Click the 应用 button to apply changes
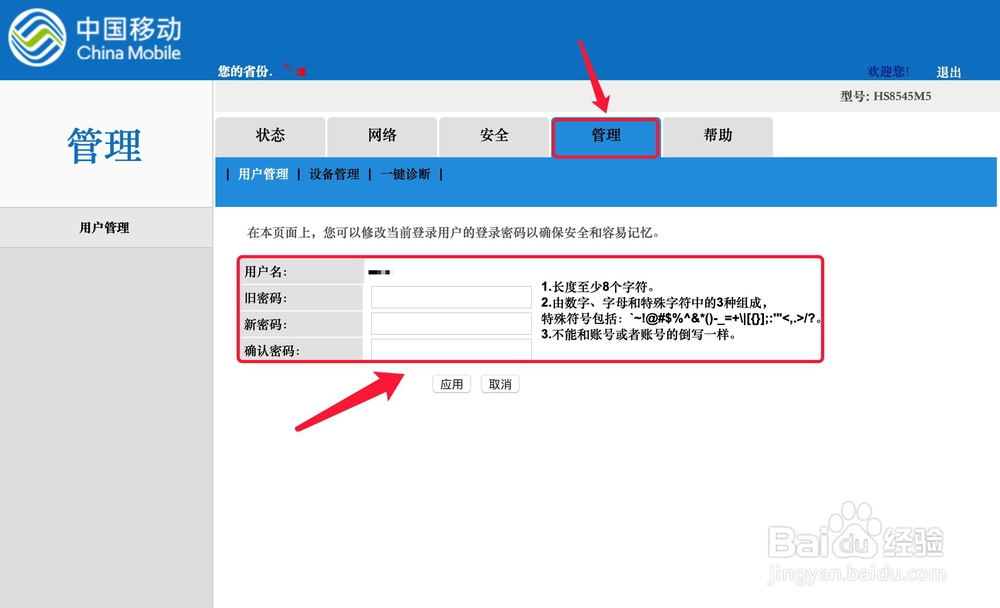Viewport: 1000px width, 608px height. click(x=451, y=383)
